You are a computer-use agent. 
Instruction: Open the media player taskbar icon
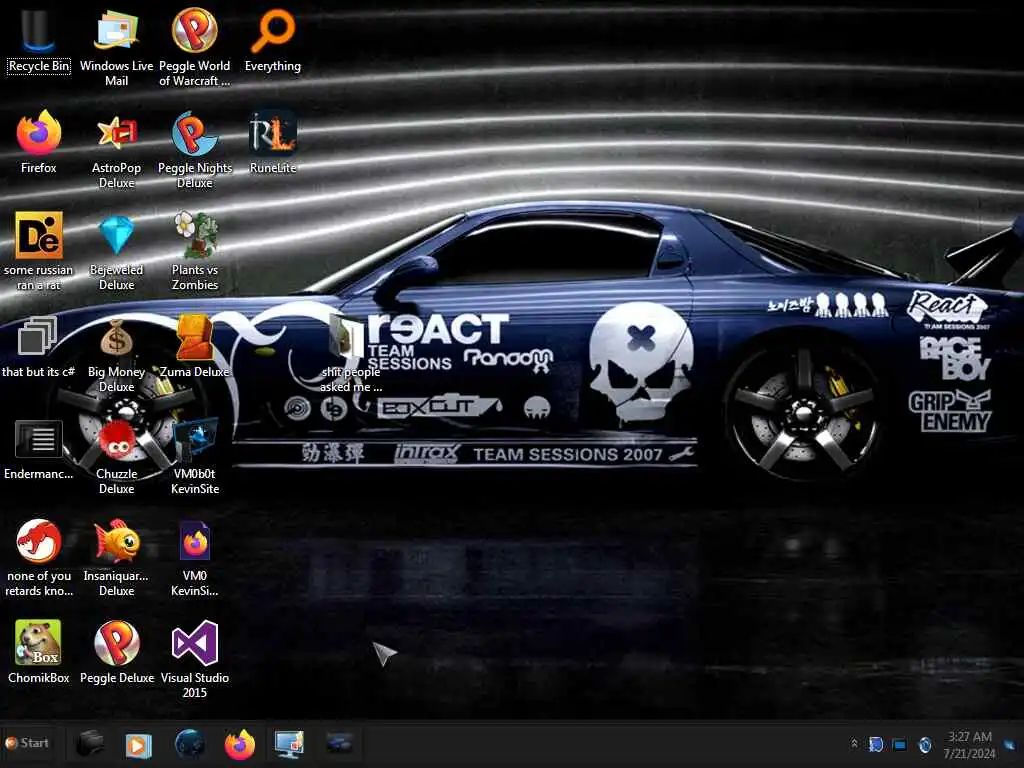coord(138,744)
